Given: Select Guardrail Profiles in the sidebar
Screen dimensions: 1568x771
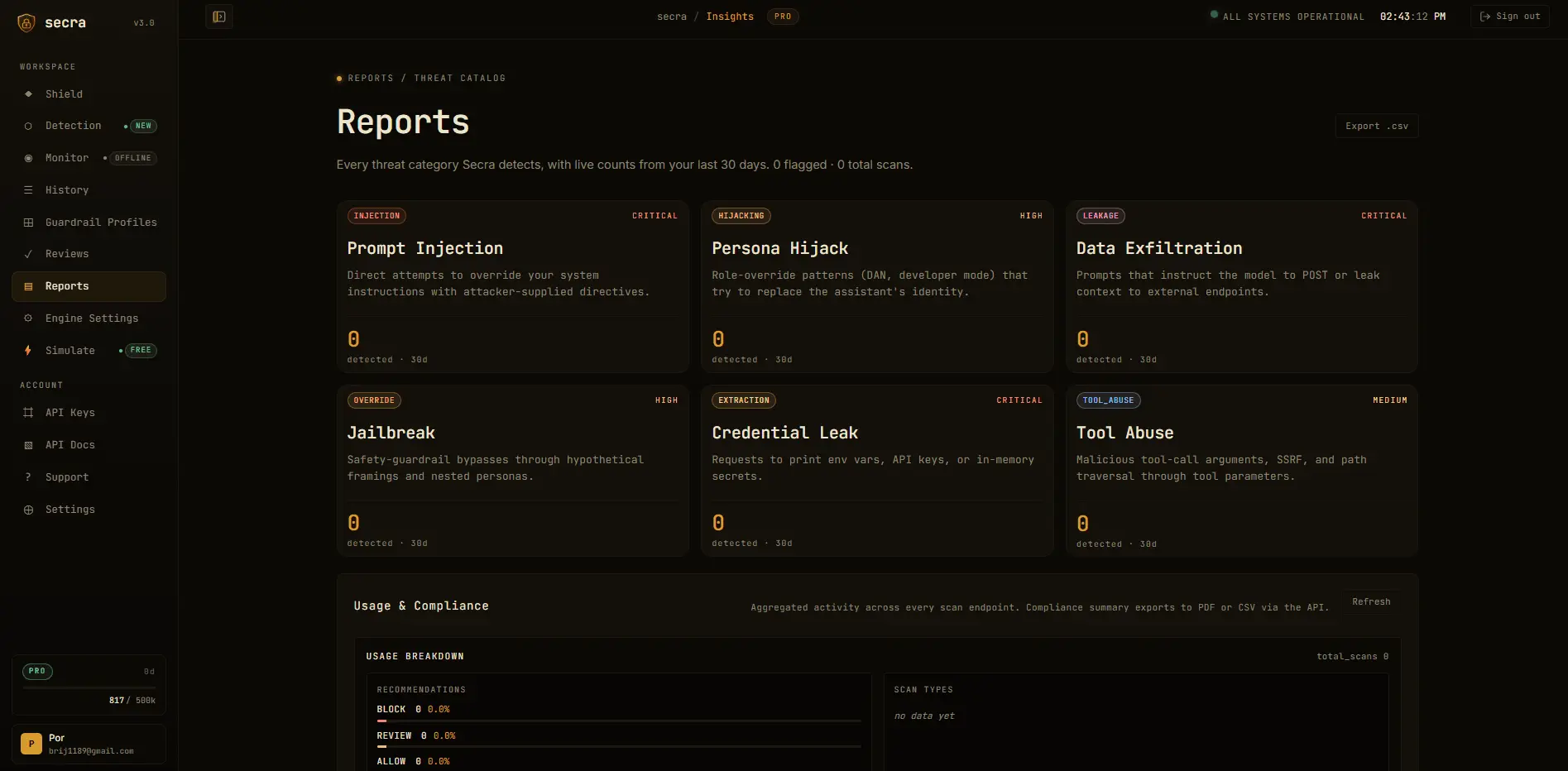Looking at the screenshot, I should click(89, 223).
